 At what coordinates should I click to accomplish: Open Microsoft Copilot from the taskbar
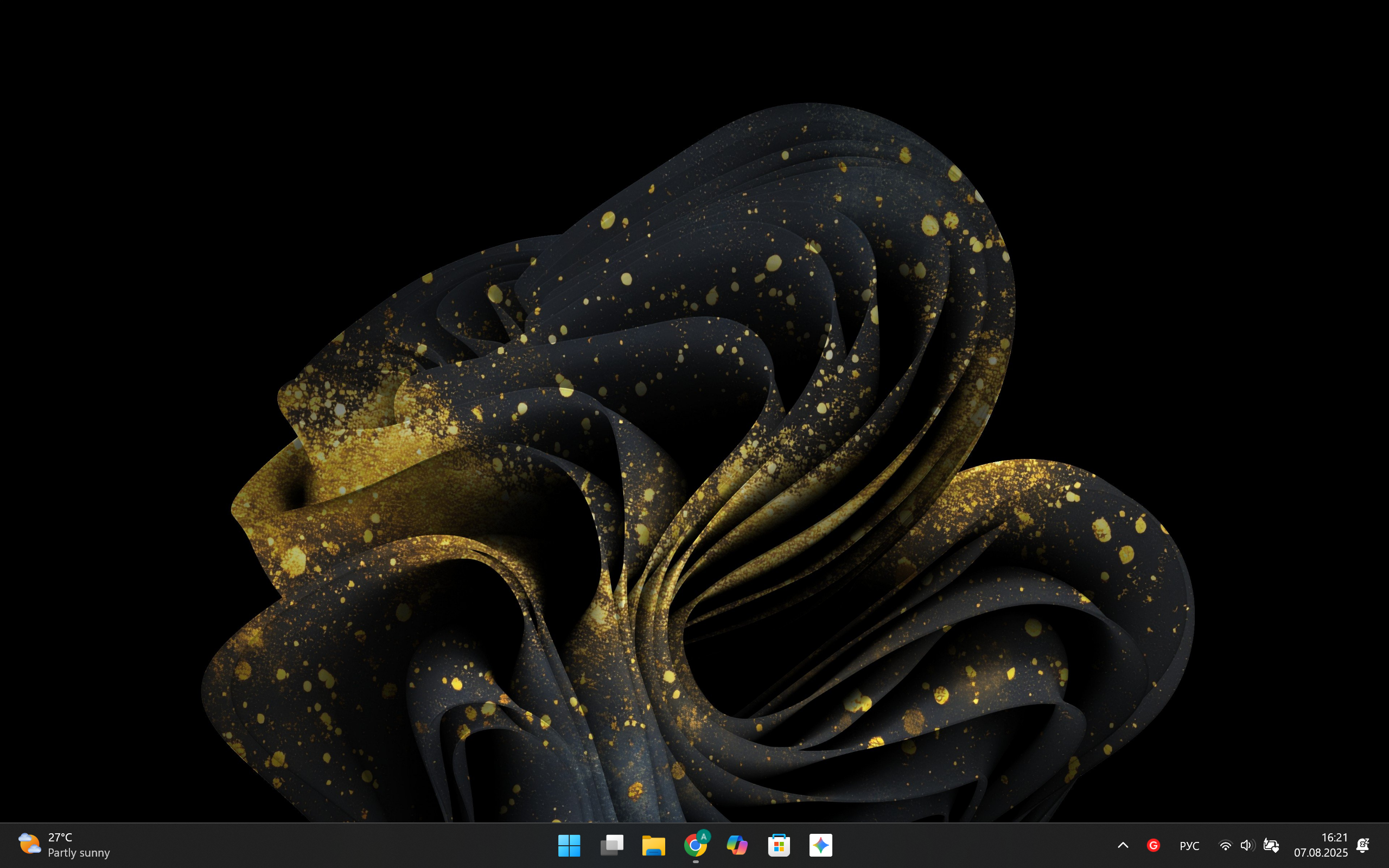(x=737, y=845)
